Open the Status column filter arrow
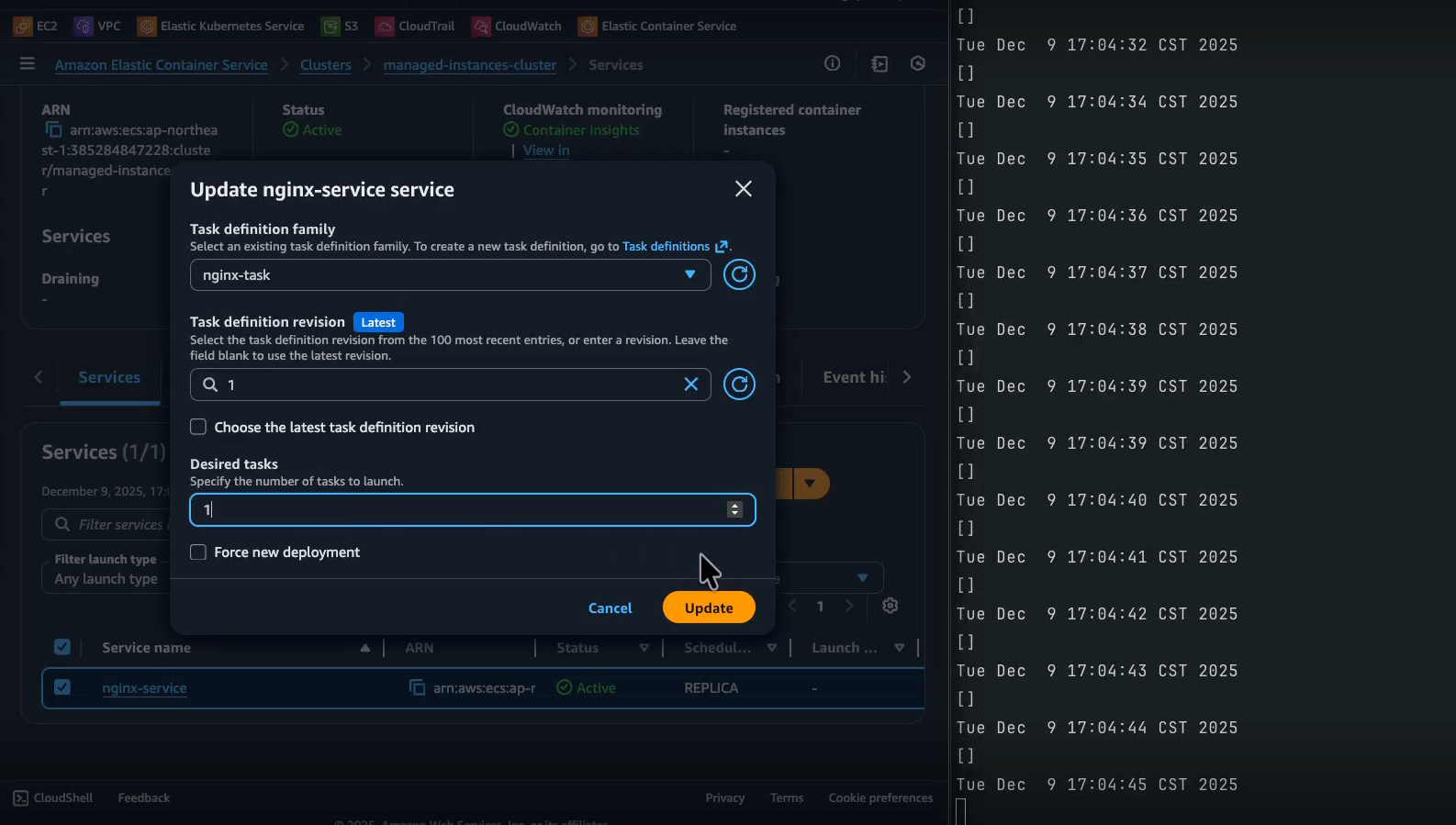Viewport: 1456px width, 825px height. [644, 648]
